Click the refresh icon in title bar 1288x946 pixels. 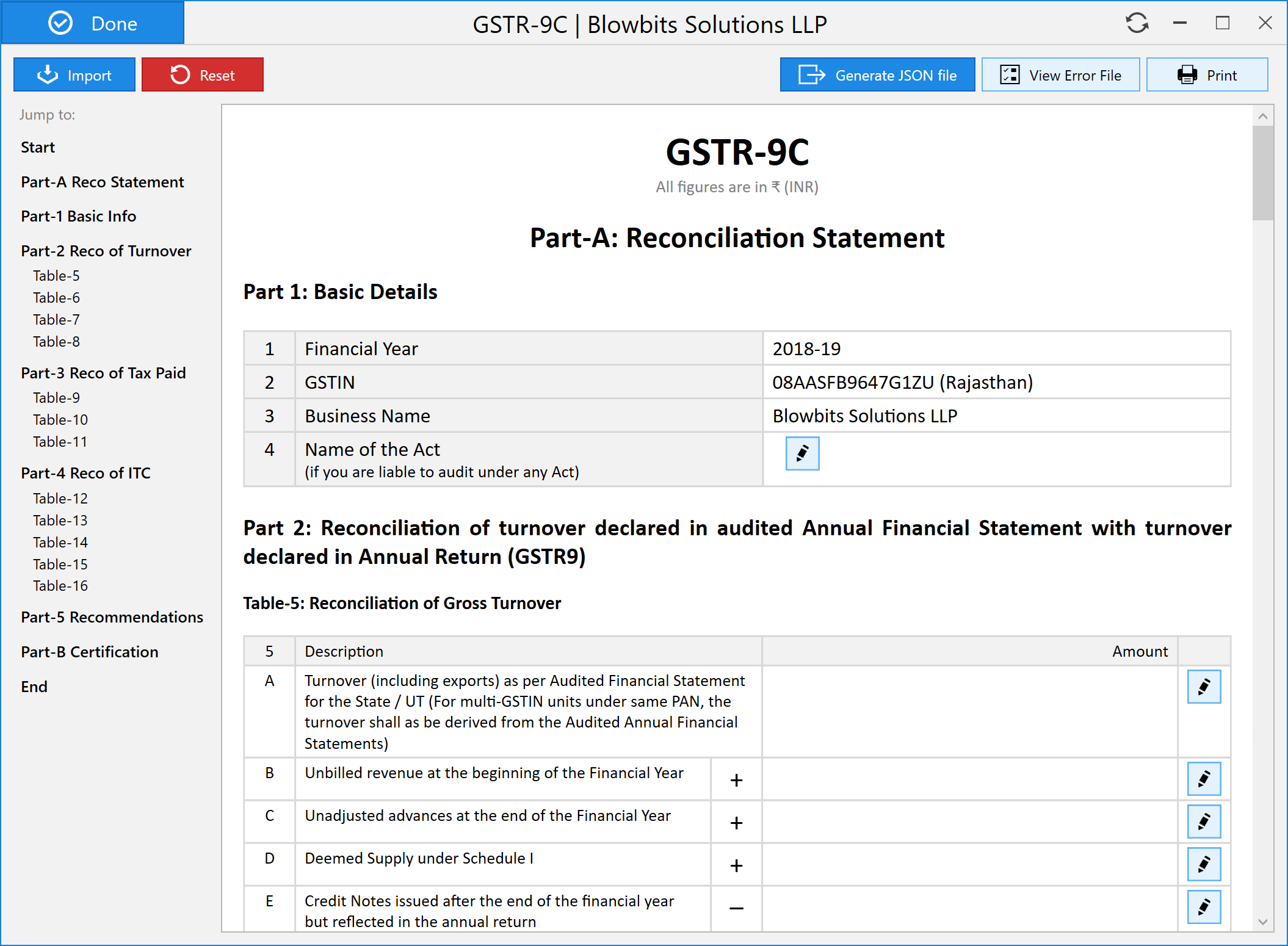(x=1137, y=23)
